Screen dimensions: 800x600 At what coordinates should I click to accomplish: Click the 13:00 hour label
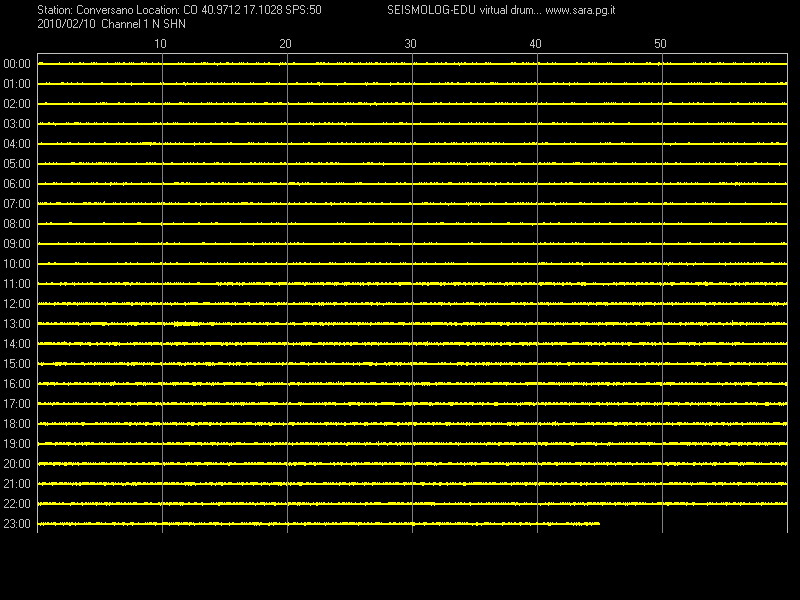tap(17, 324)
